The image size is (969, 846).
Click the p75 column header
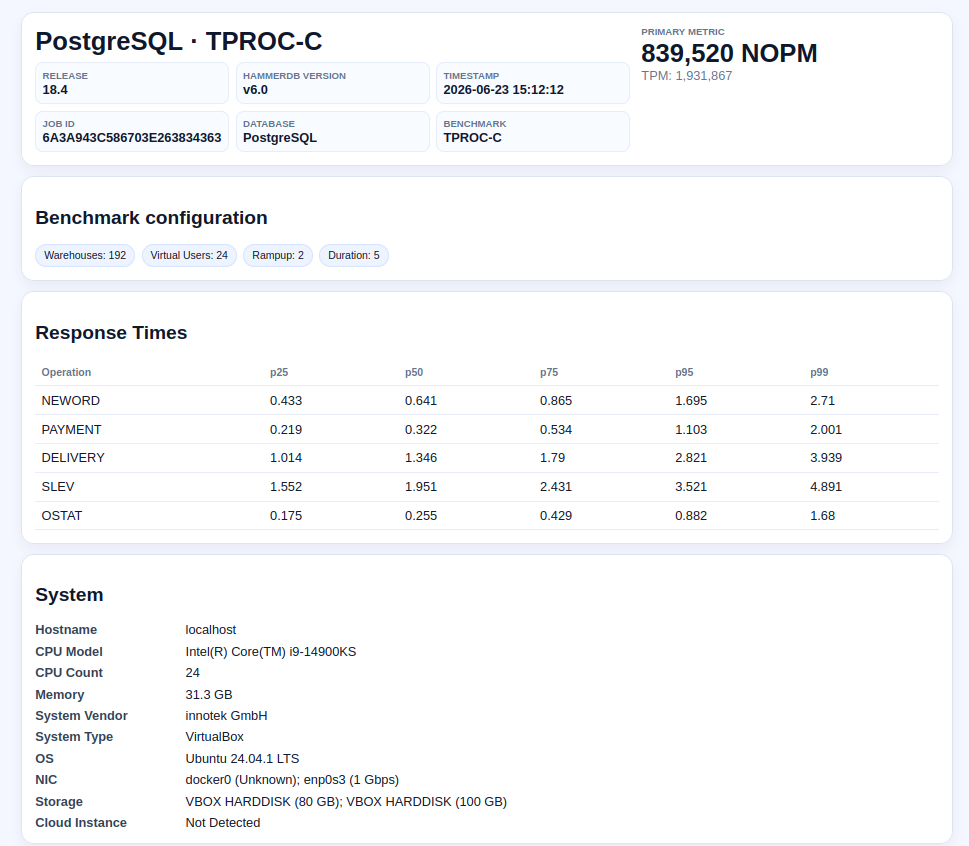point(549,372)
